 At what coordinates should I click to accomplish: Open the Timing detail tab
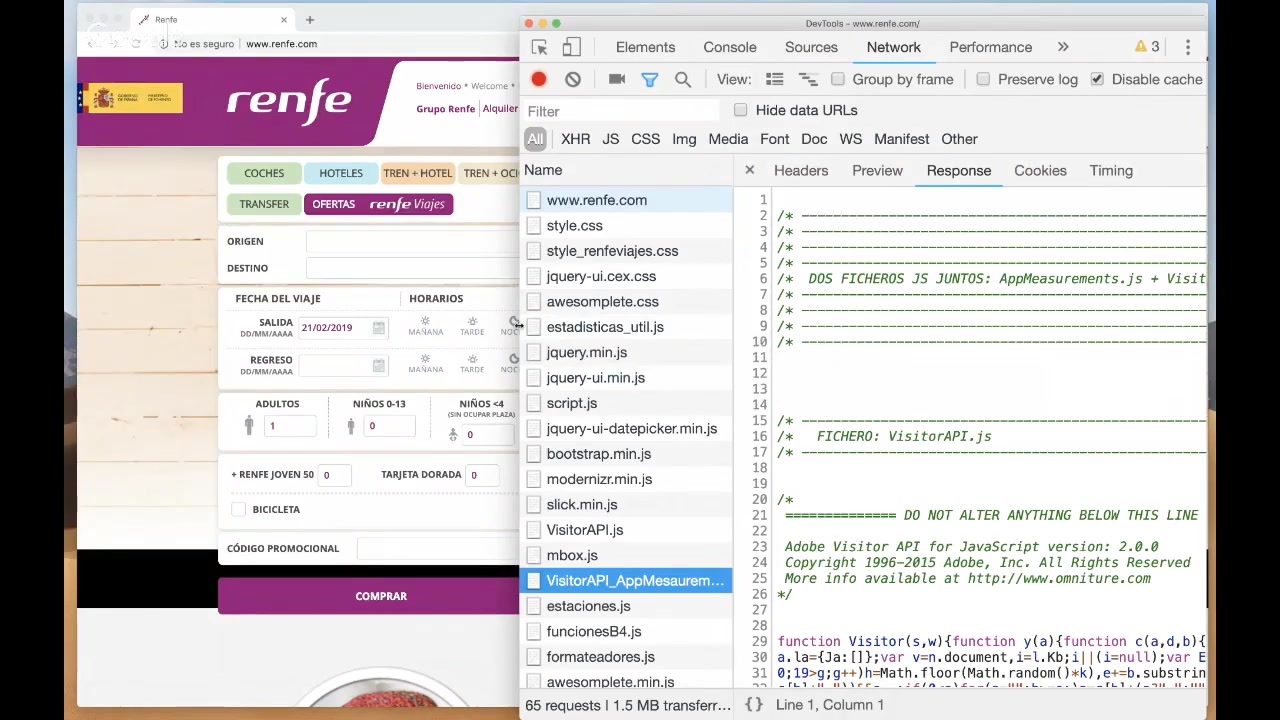tap(1111, 170)
